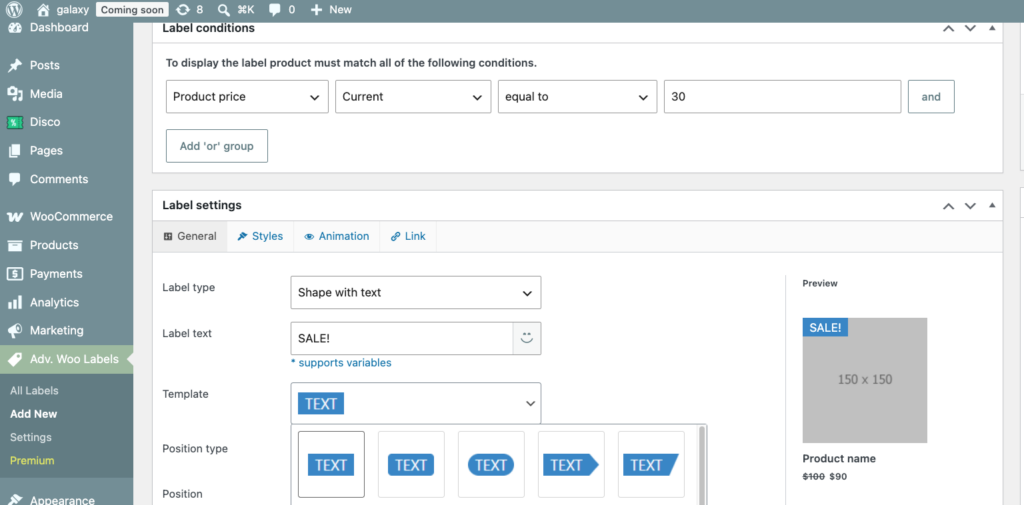Click the template list scrollbar
Screen dimensions: 1024x505
[x=702, y=465]
